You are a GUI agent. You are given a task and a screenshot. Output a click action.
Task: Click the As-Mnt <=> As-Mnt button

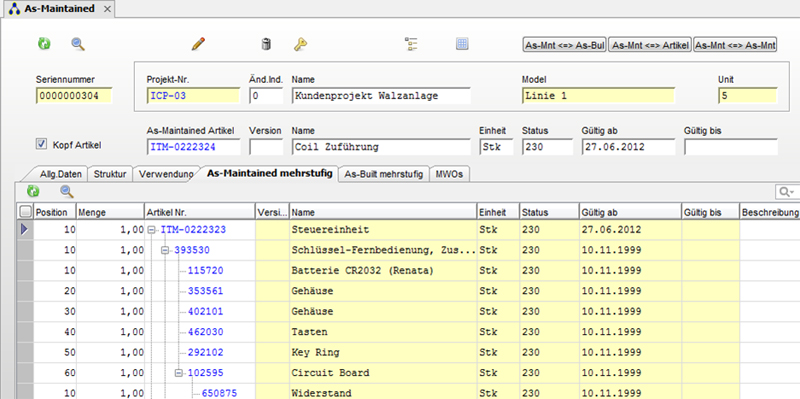(x=735, y=45)
